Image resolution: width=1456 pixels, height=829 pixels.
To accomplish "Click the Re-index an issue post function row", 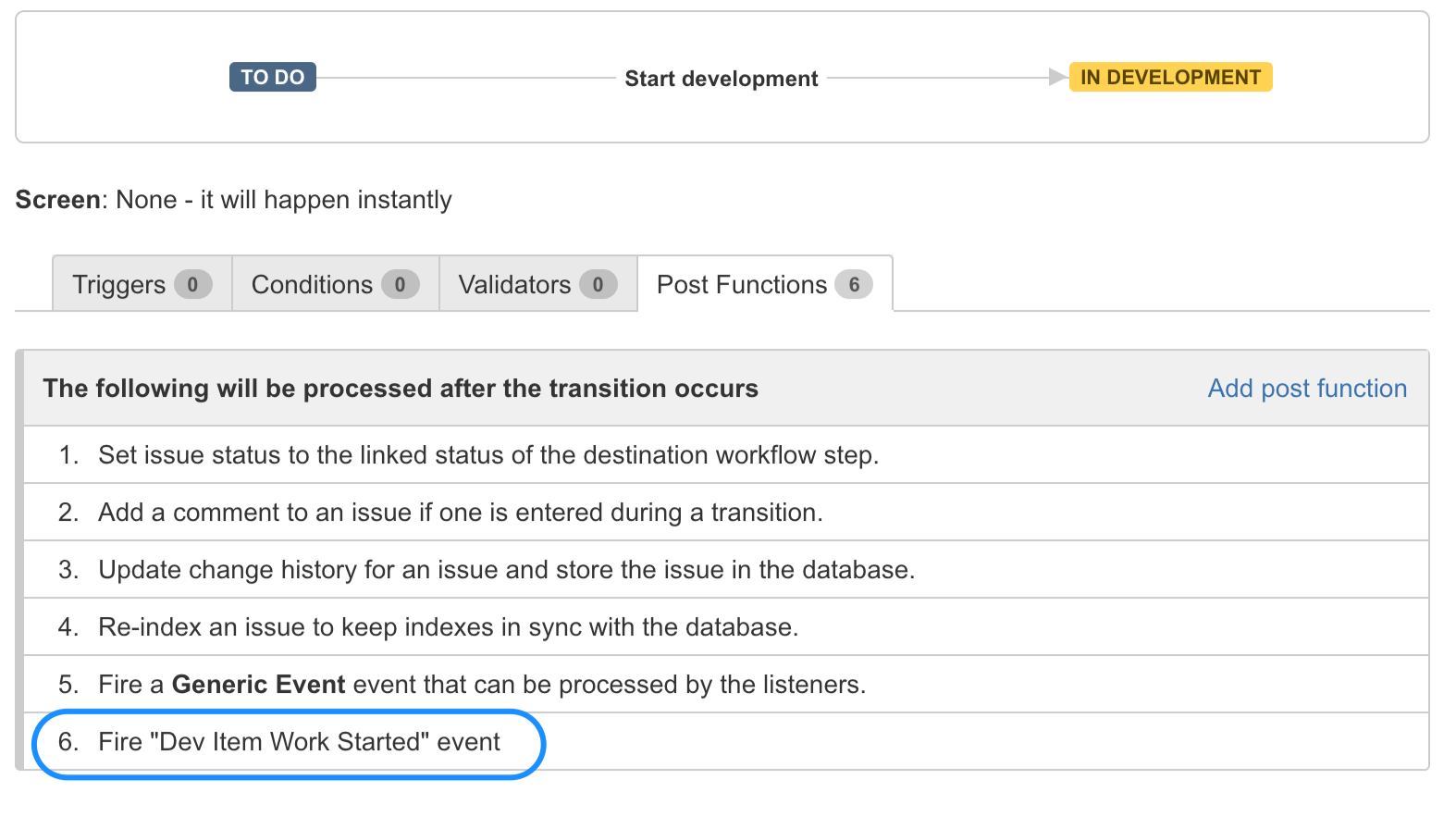I will tap(447, 626).
